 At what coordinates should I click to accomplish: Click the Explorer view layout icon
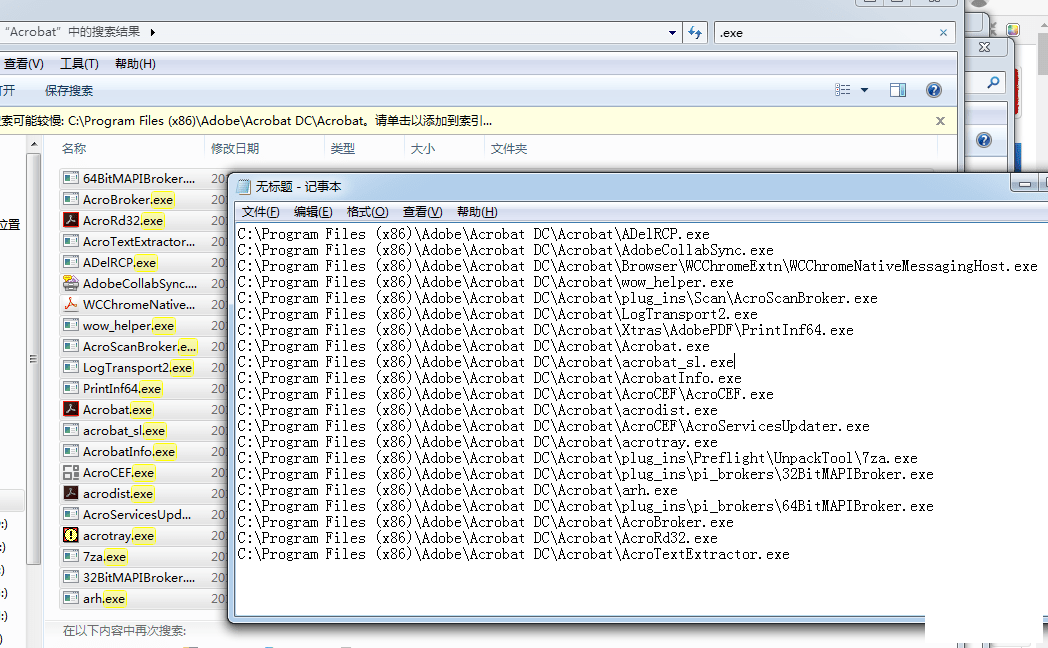(843, 90)
